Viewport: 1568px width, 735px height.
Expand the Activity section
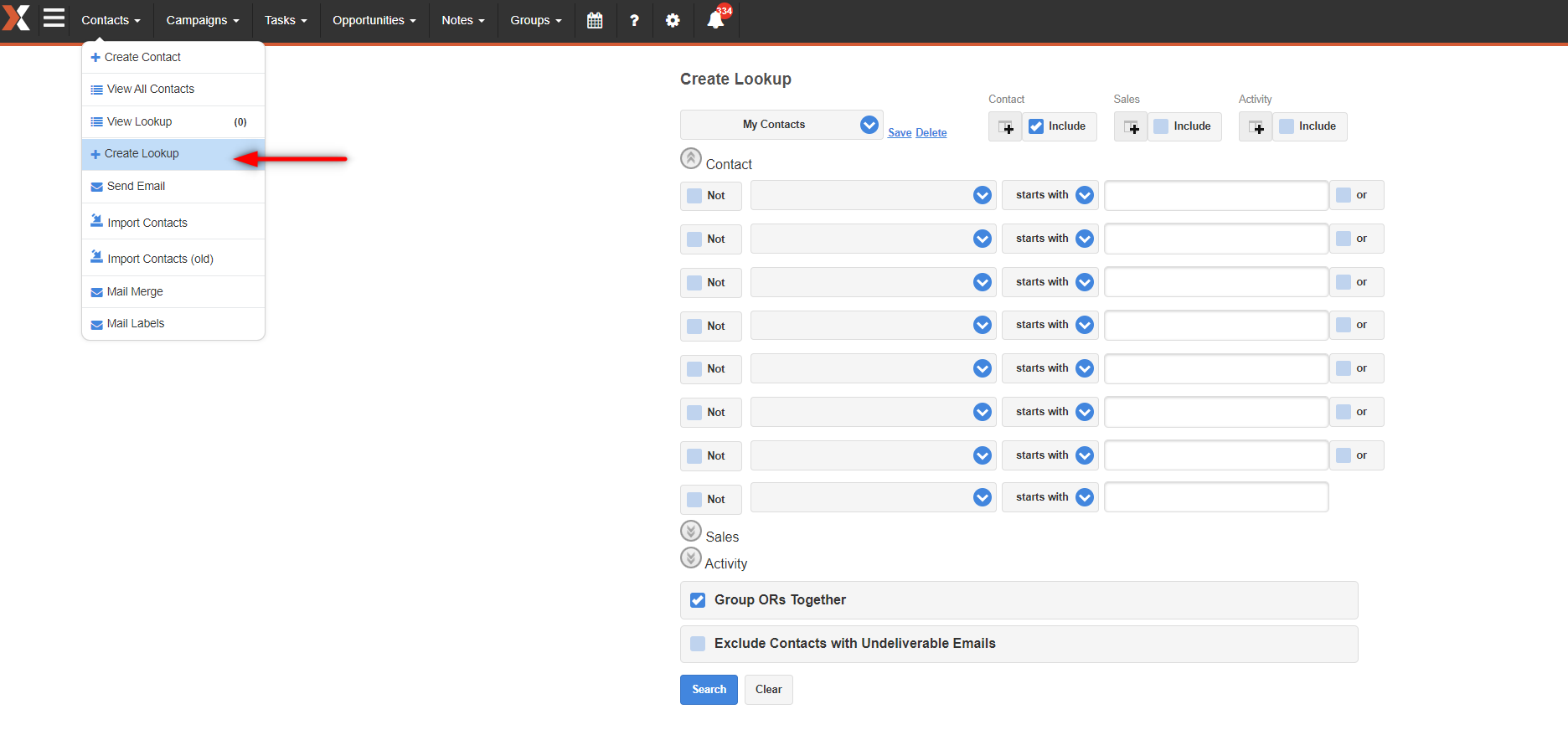pos(691,558)
